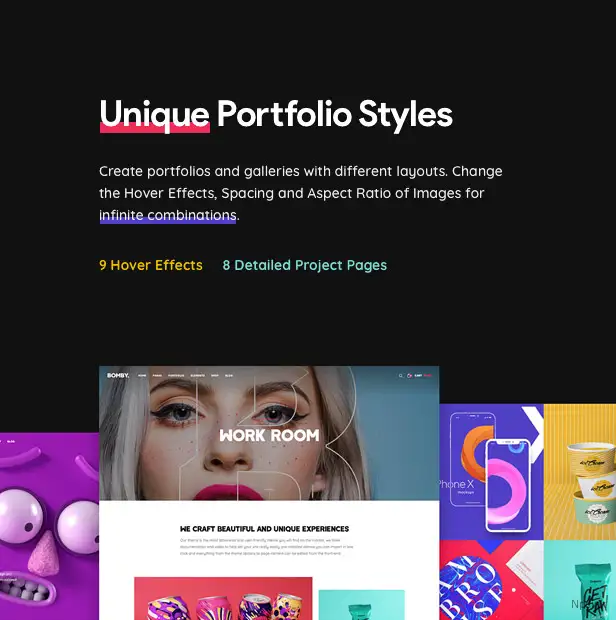Click the 9 Hover Effects link

151,265
